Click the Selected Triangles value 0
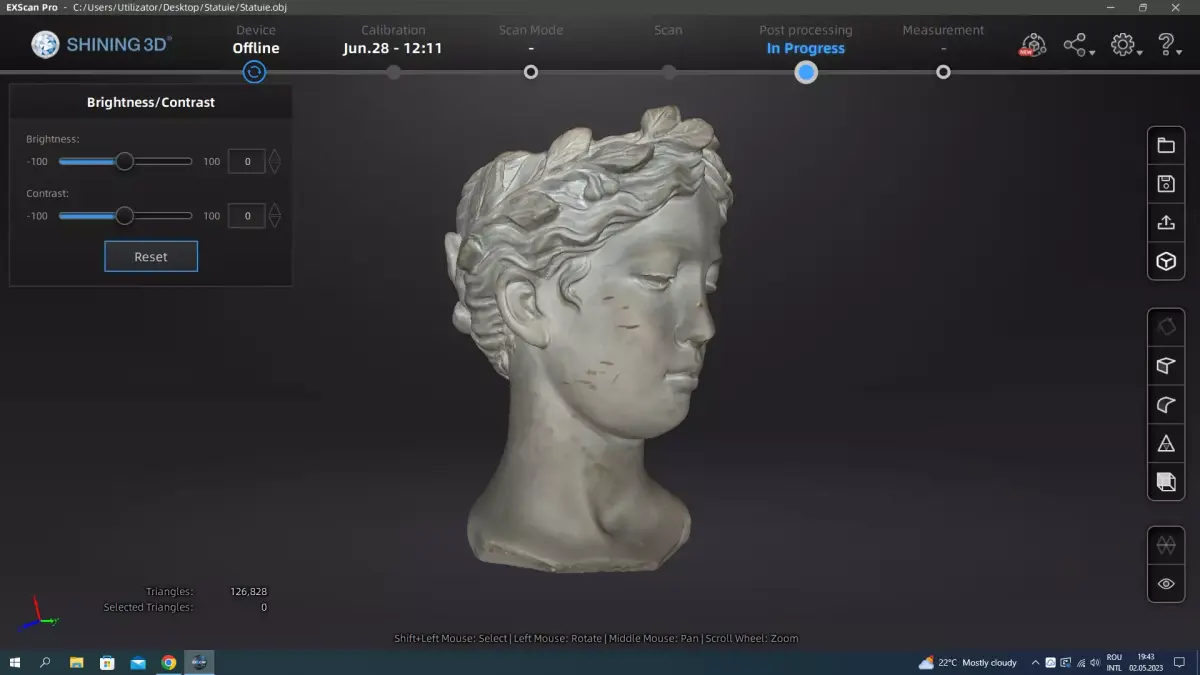1200x675 pixels. 264,607
